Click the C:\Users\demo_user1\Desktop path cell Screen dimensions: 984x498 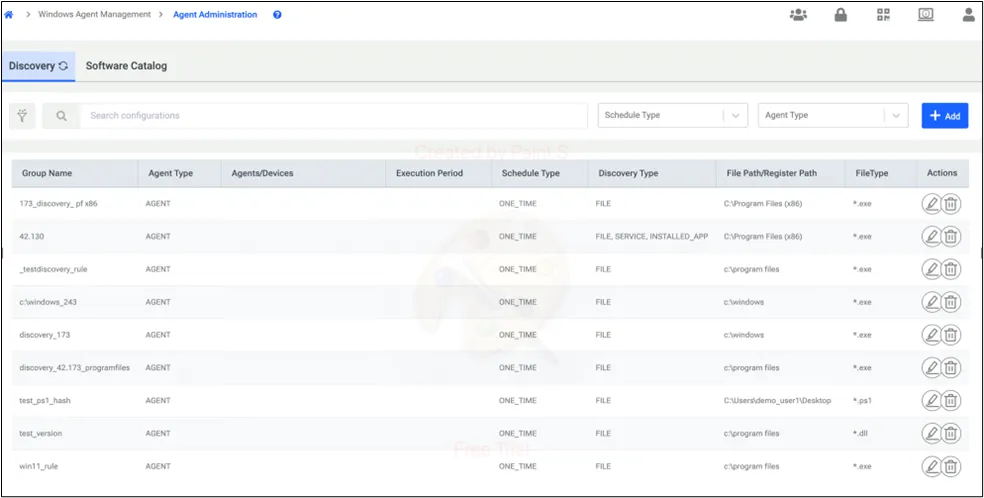click(x=777, y=400)
